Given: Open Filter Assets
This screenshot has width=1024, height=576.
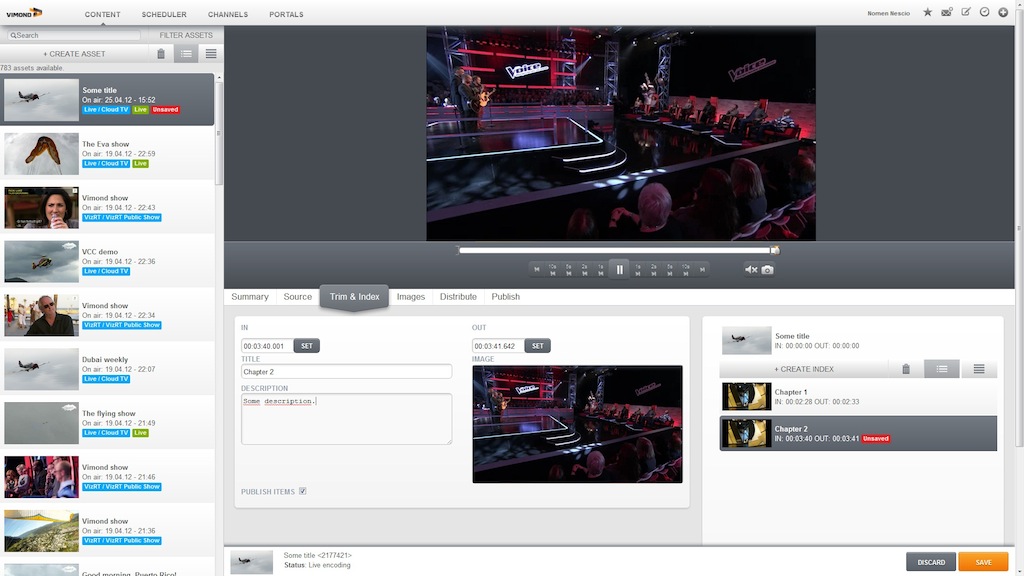Looking at the screenshot, I should click(186, 35).
